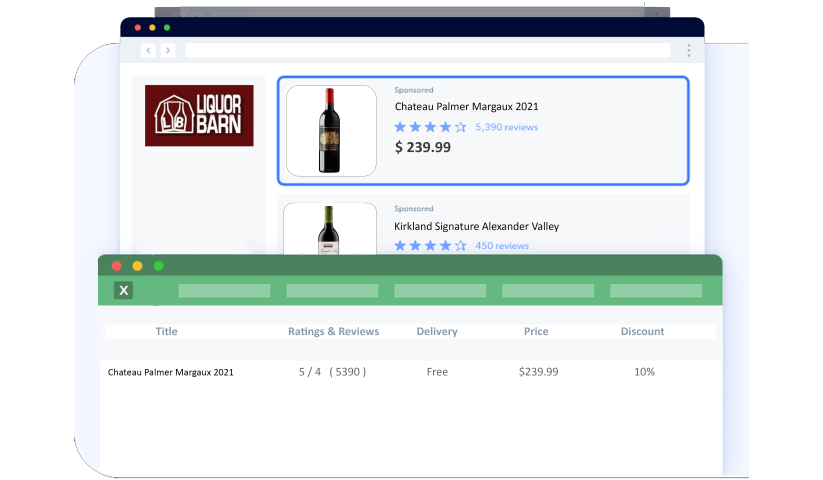Open the Kirkland Signature Alexander Valley title
823x480 pixels.
point(477,226)
